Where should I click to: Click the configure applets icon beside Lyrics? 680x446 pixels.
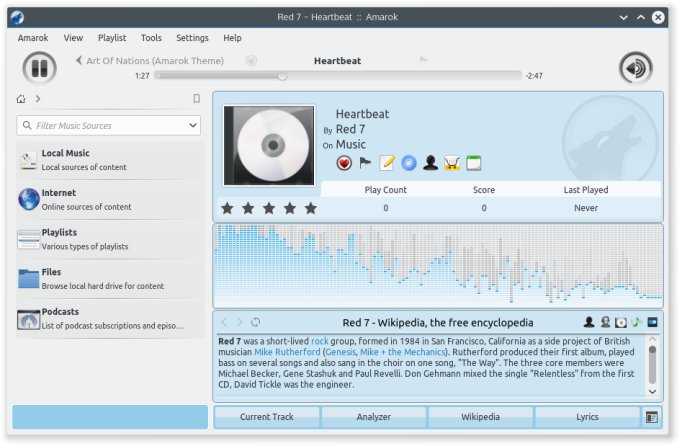pyautogui.click(x=652, y=417)
